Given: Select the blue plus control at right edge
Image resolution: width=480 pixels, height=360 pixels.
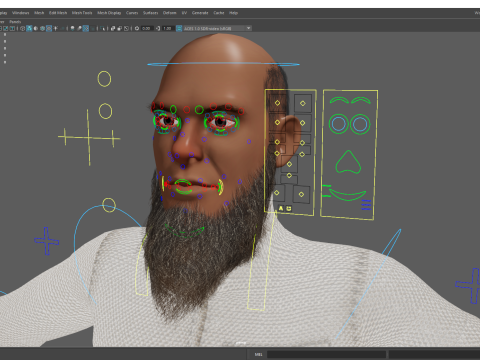Looking at the screenshot, I should click(x=469, y=286).
